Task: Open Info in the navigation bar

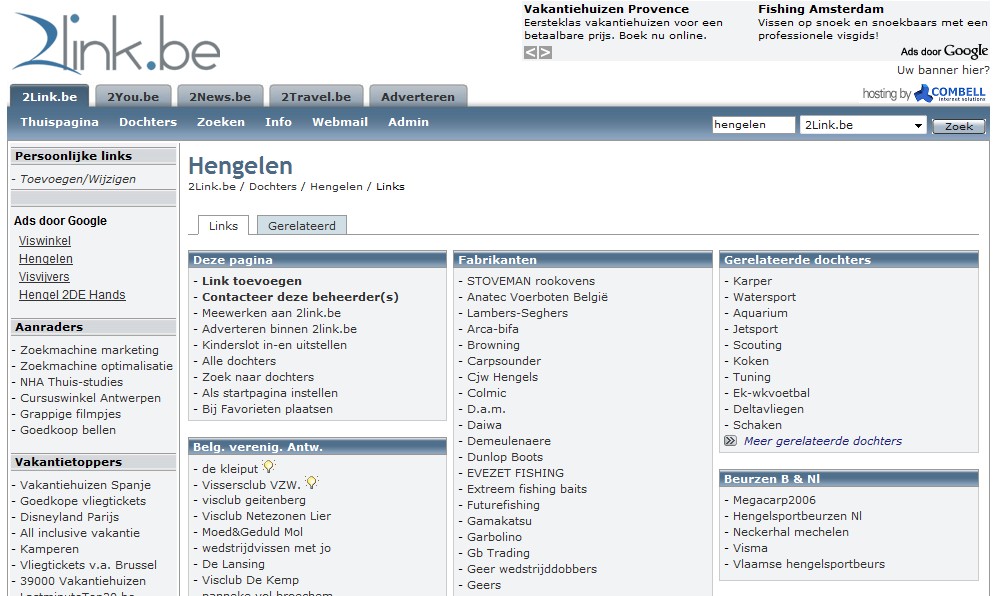Action: (278, 122)
